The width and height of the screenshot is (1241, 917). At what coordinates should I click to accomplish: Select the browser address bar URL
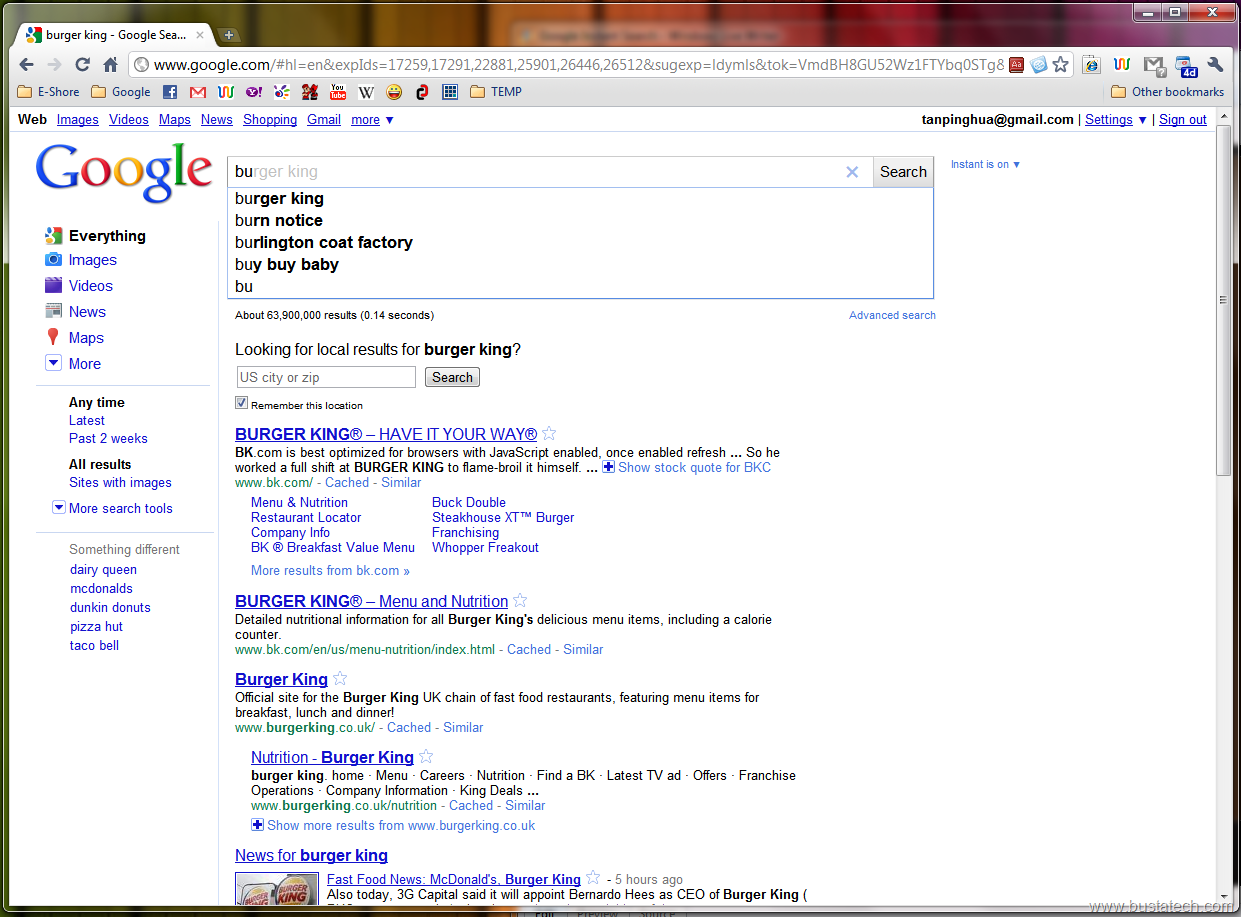(x=579, y=65)
